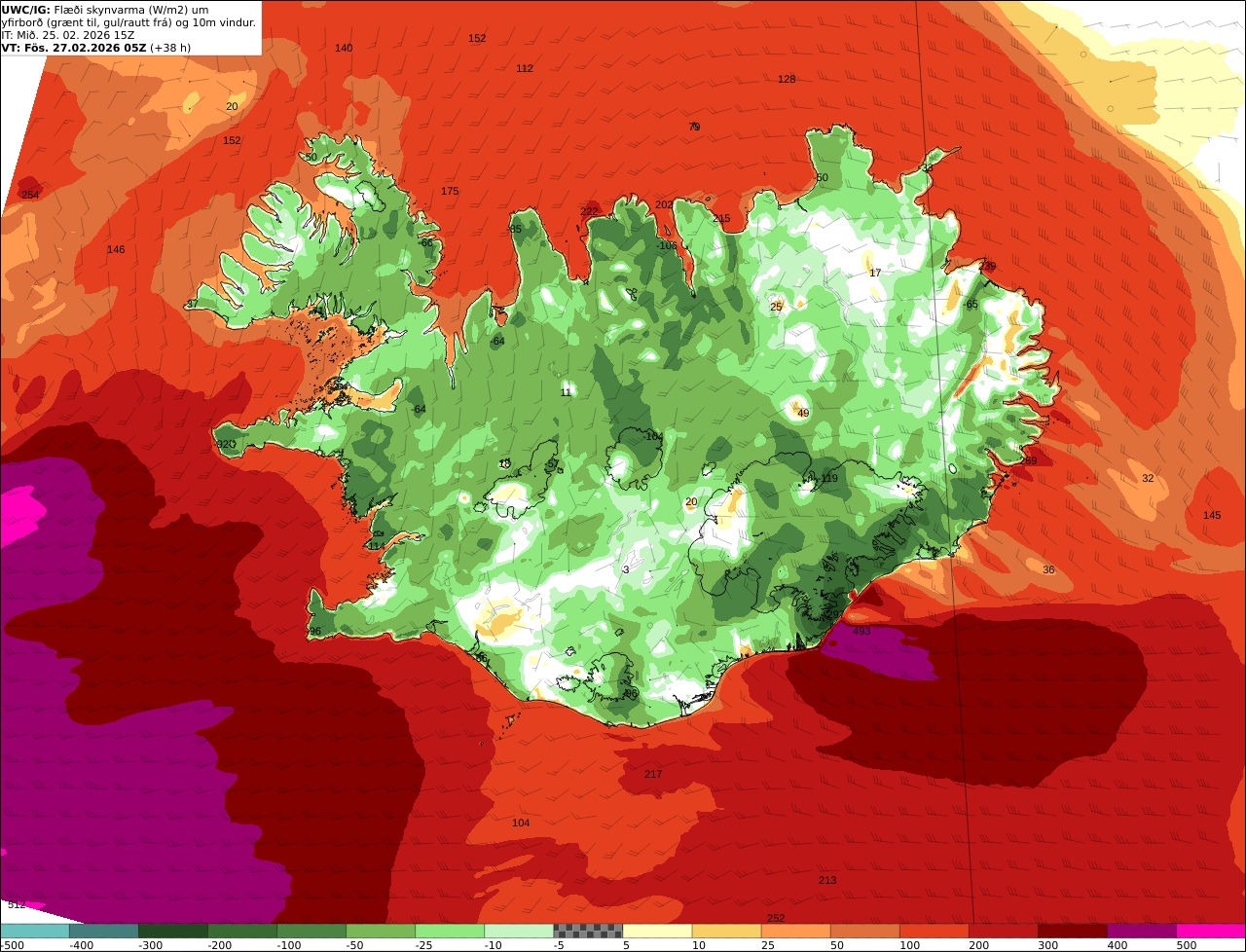Click the '-10' legend scale label
Viewport: 1246px width, 952px height.
tap(495, 945)
